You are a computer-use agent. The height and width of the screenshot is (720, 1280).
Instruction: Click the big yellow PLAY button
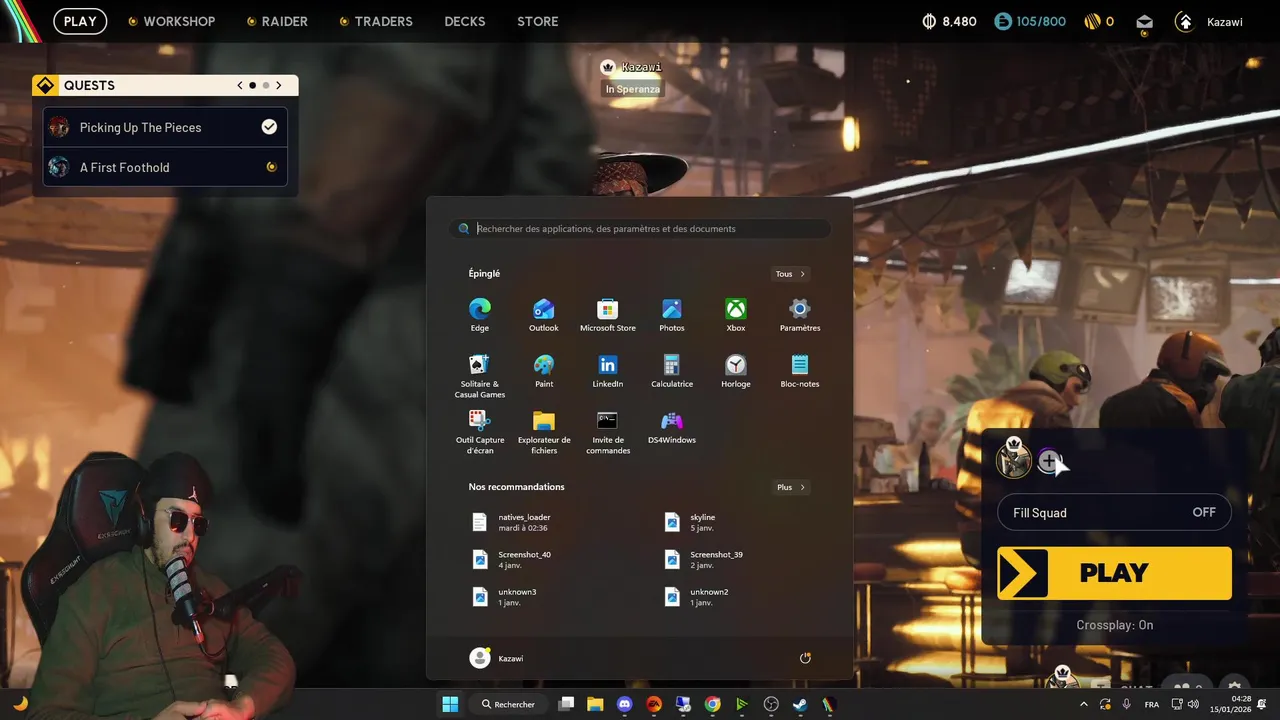[1114, 573]
